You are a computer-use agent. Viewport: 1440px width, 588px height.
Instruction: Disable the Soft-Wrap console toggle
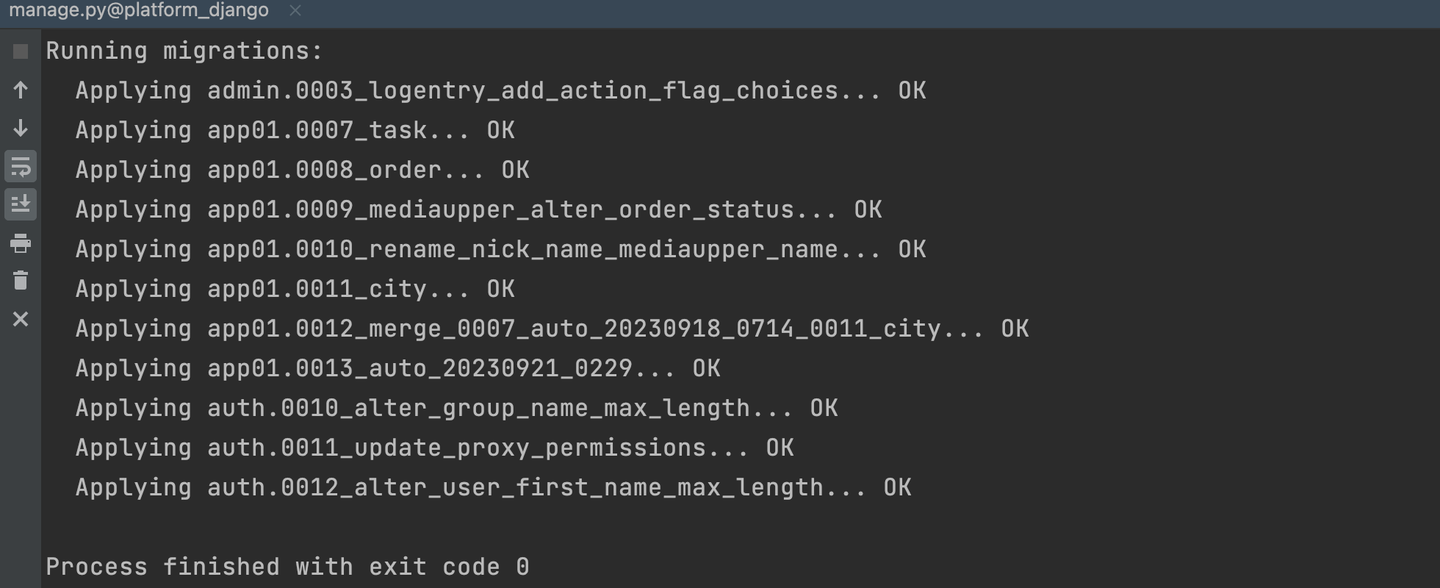click(20, 166)
